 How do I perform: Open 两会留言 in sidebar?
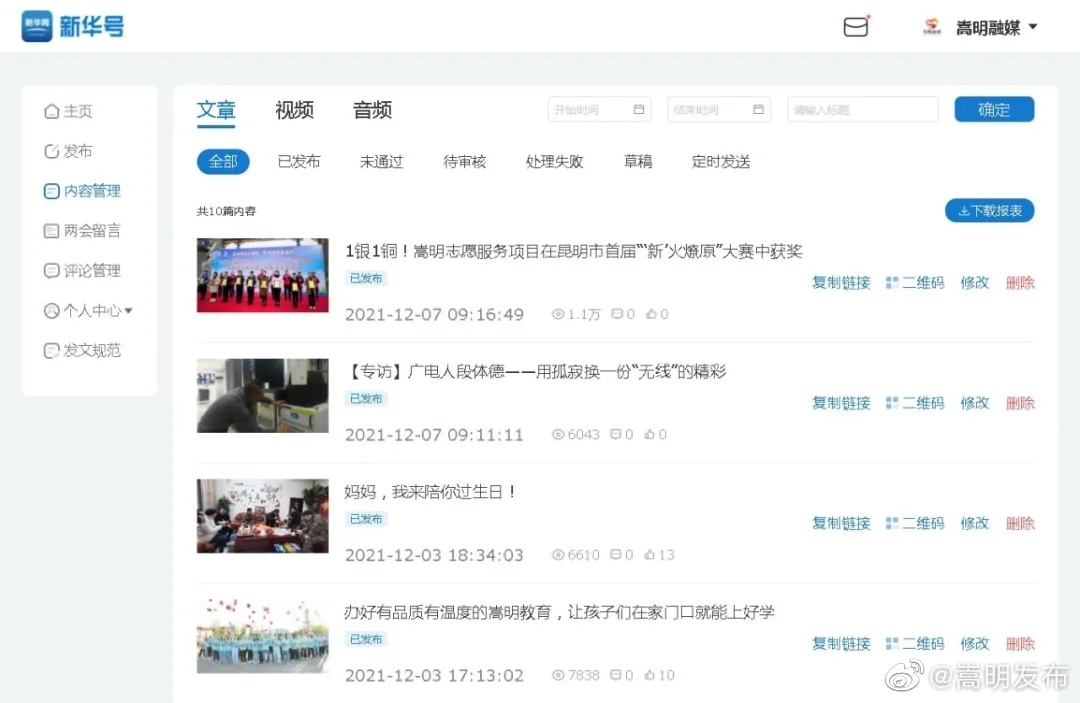[x=82, y=231]
